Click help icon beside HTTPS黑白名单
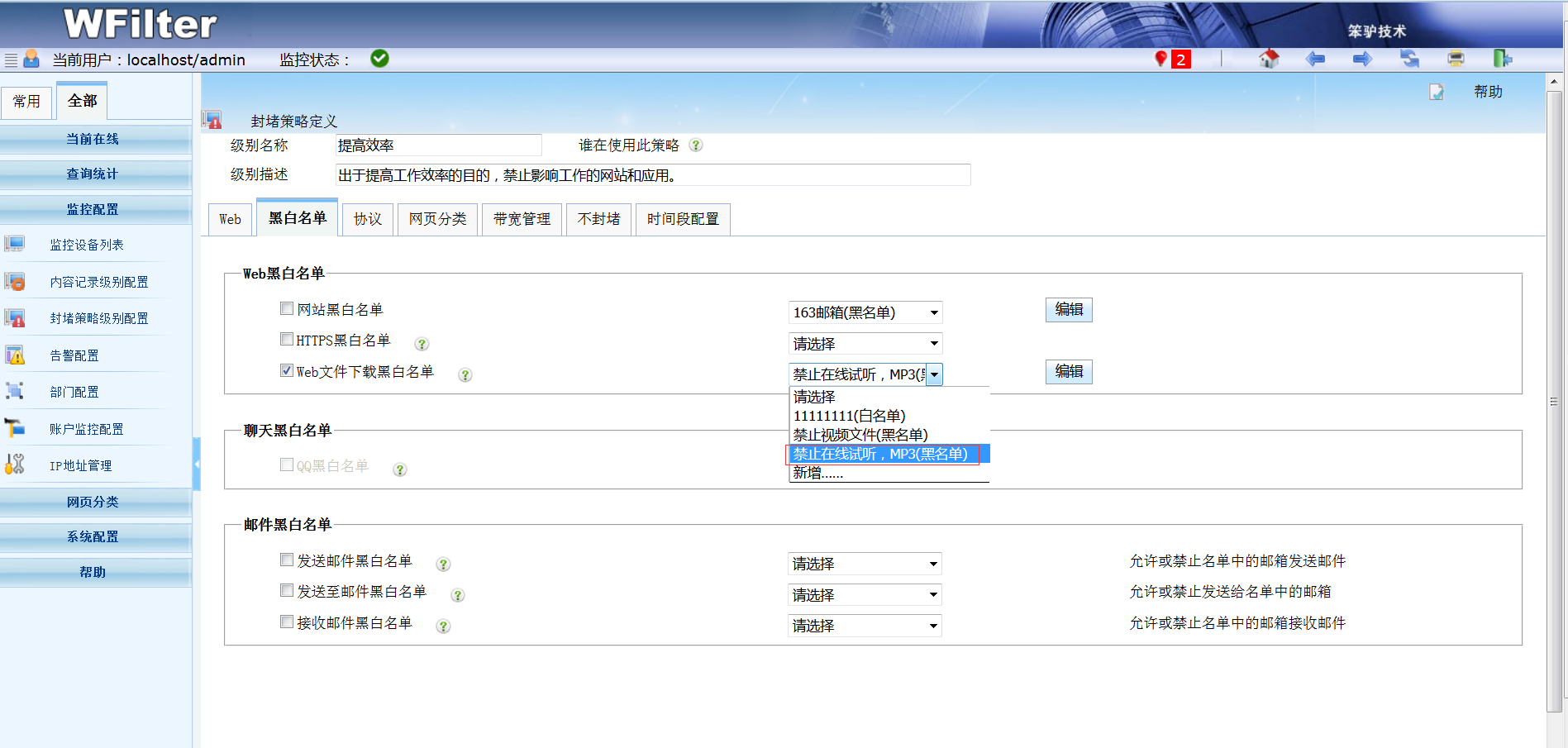The image size is (1568, 748). pos(422,344)
